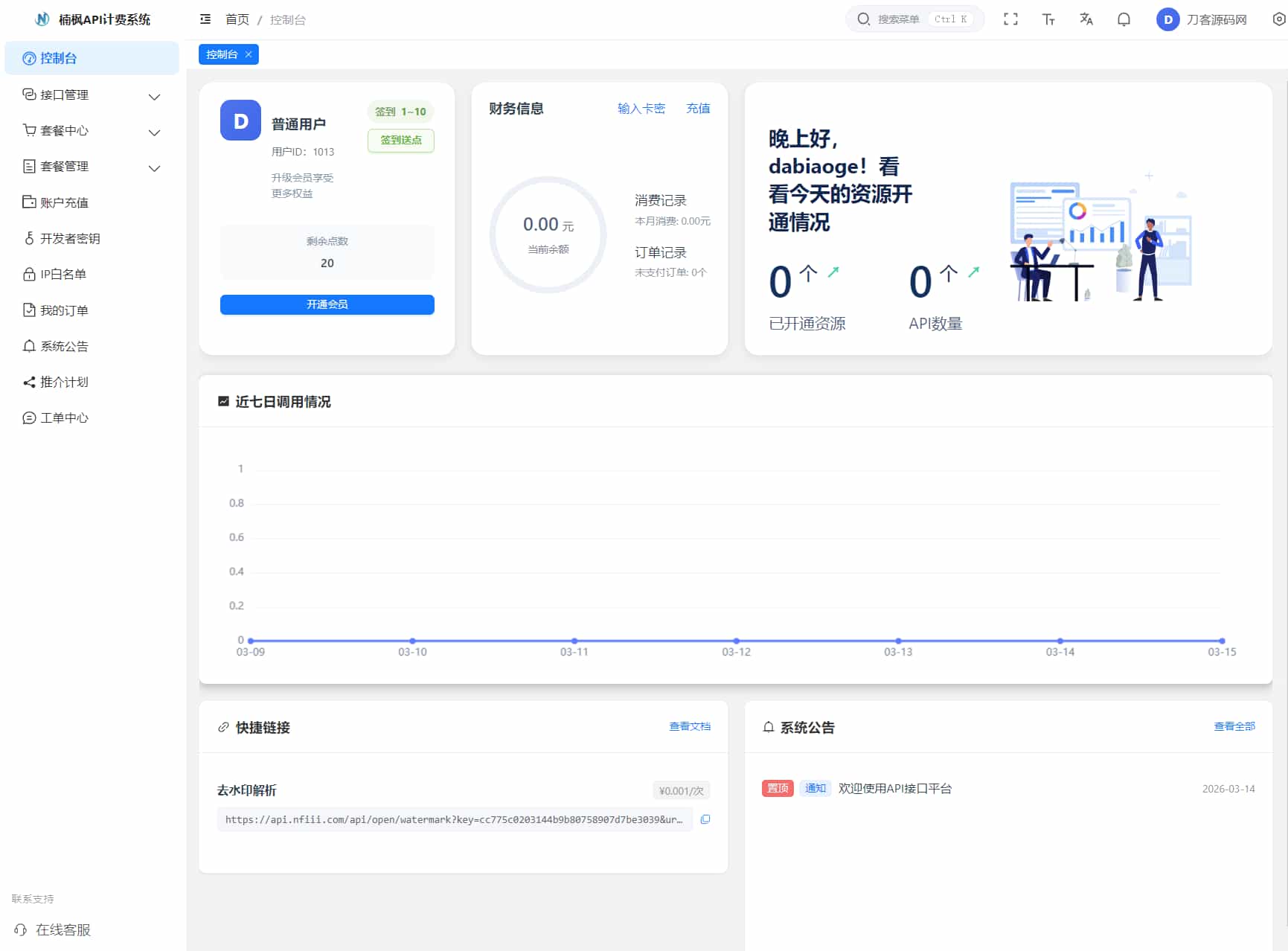Open IP白名单 from the sidebar

(64, 274)
